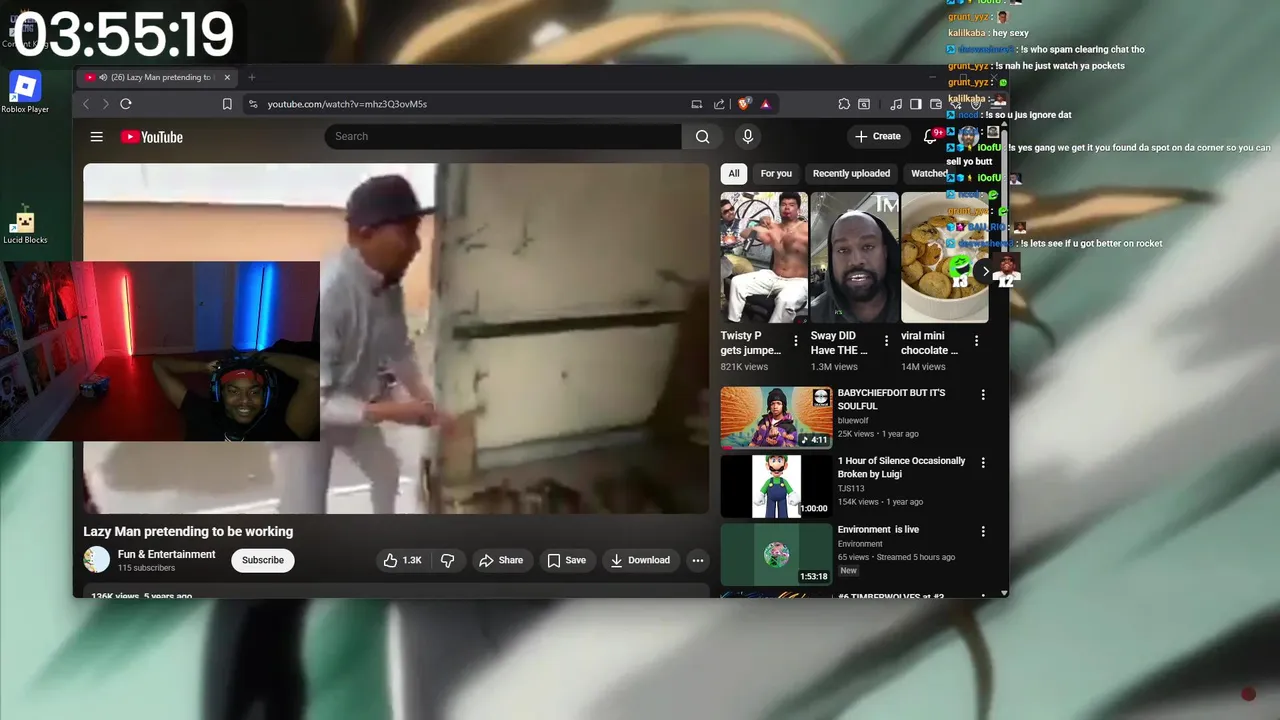
Task: Select the For you filter chip
Action: [776, 173]
